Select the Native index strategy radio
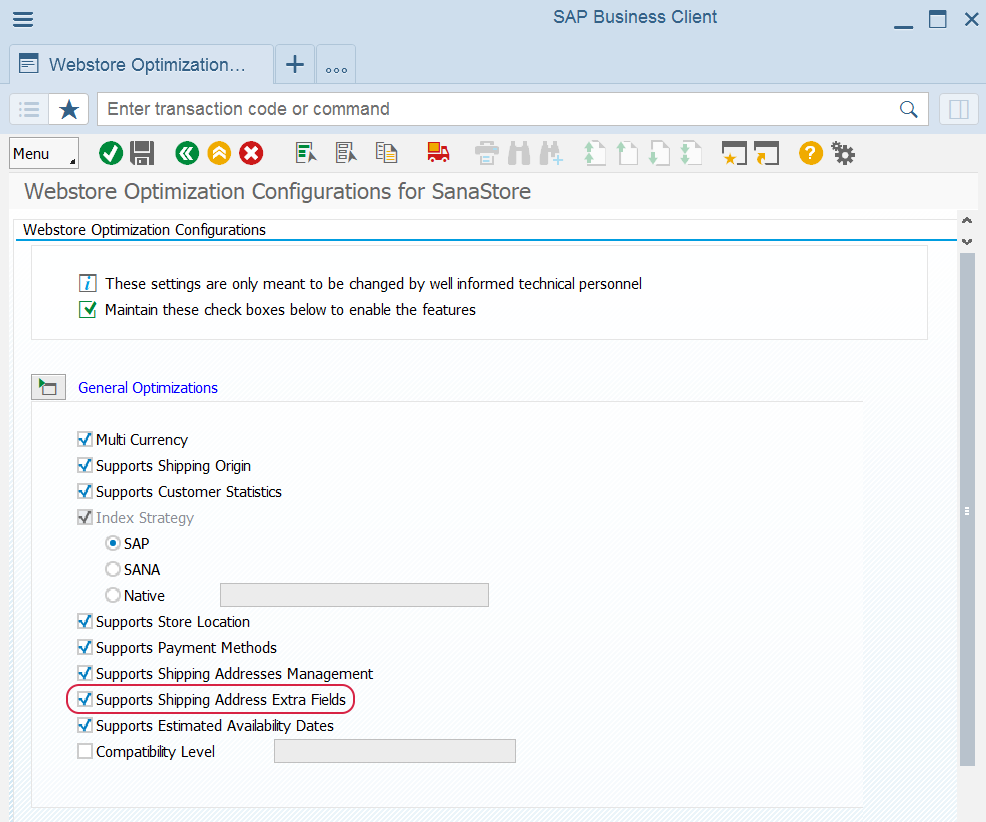This screenshot has width=986, height=822. [113, 595]
